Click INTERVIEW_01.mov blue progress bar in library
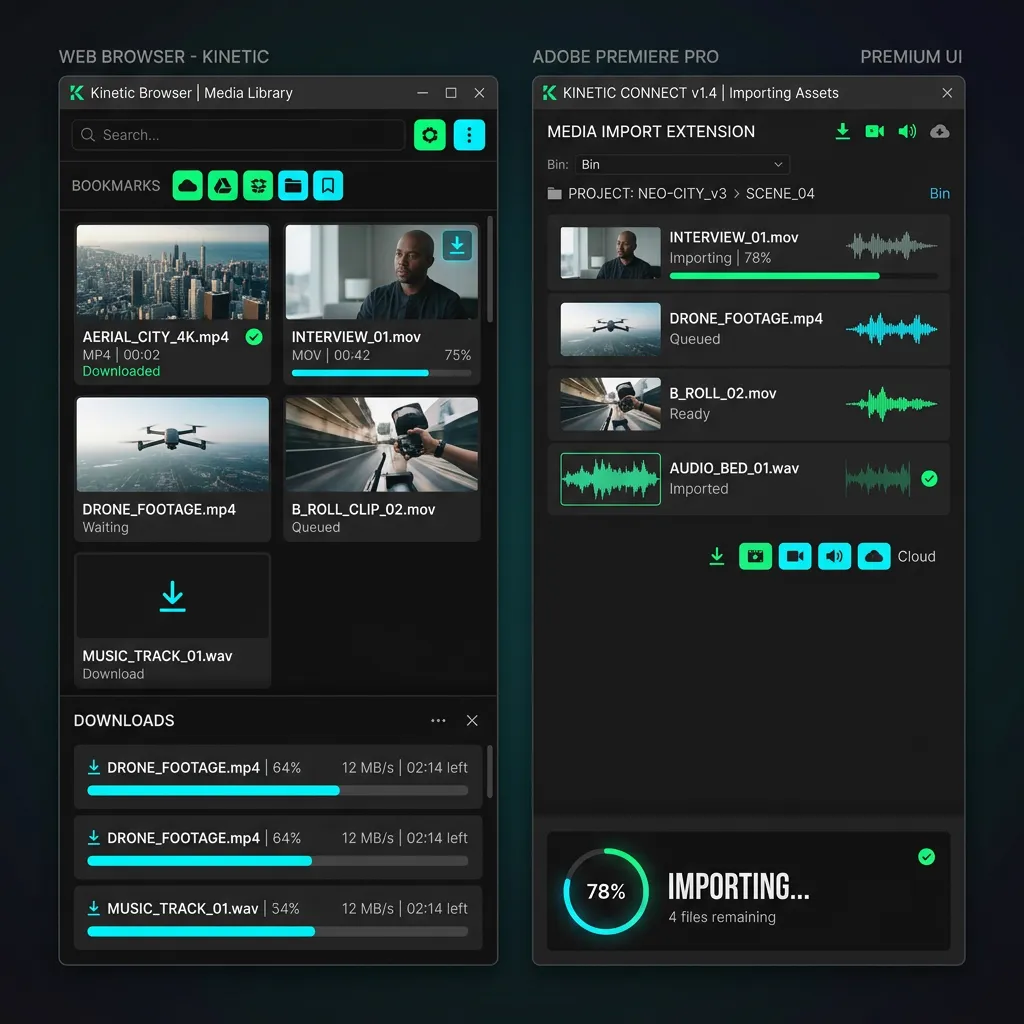 [381, 373]
